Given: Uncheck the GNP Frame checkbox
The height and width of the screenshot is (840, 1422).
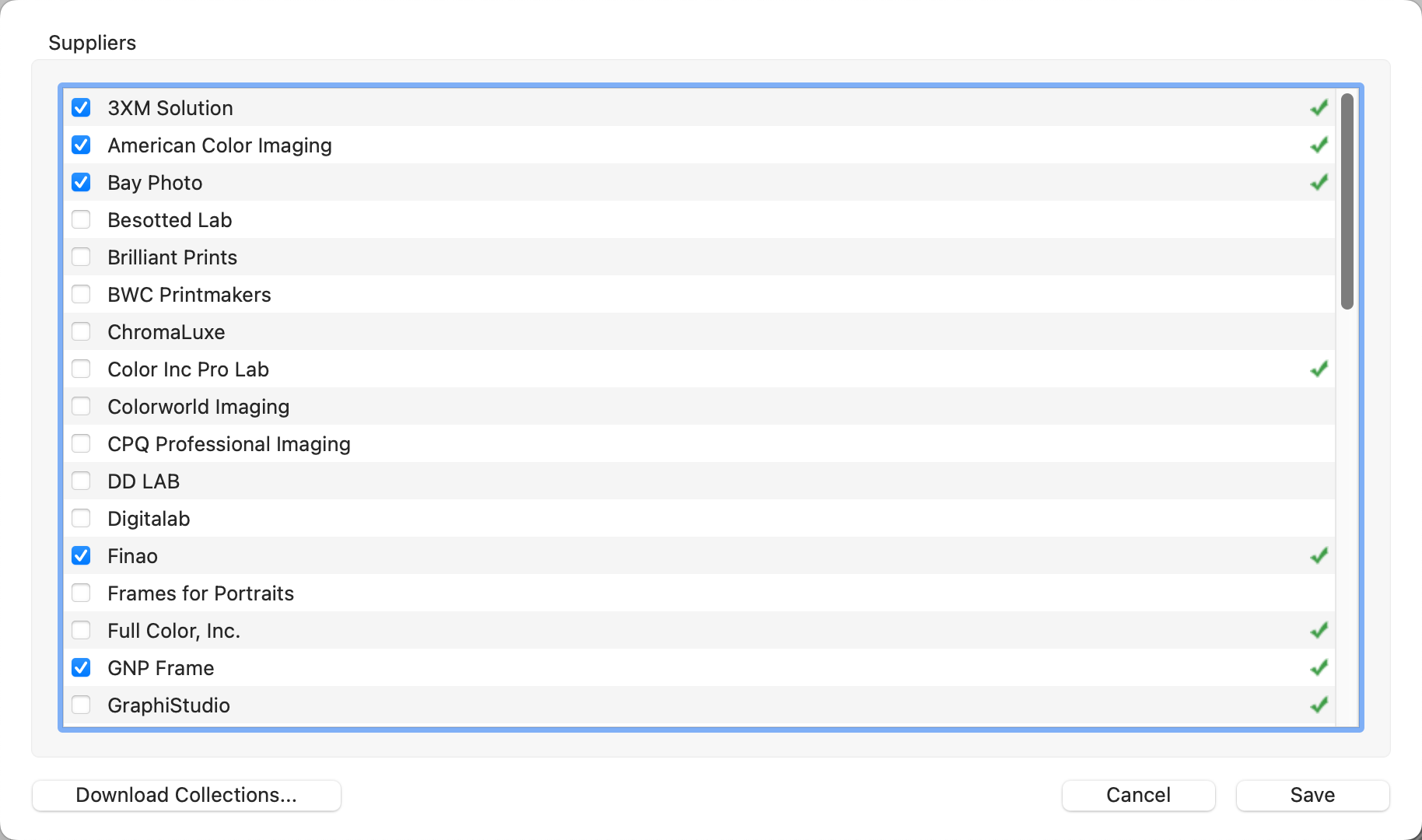Looking at the screenshot, I should (x=81, y=668).
